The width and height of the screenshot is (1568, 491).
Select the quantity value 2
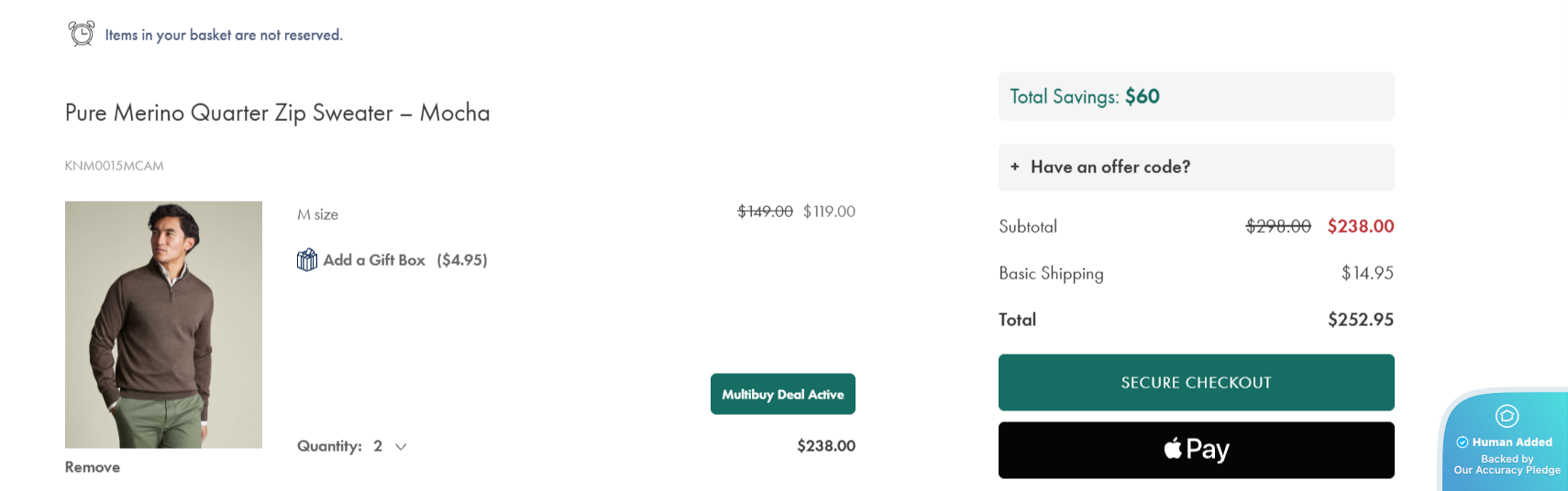tap(378, 446)
